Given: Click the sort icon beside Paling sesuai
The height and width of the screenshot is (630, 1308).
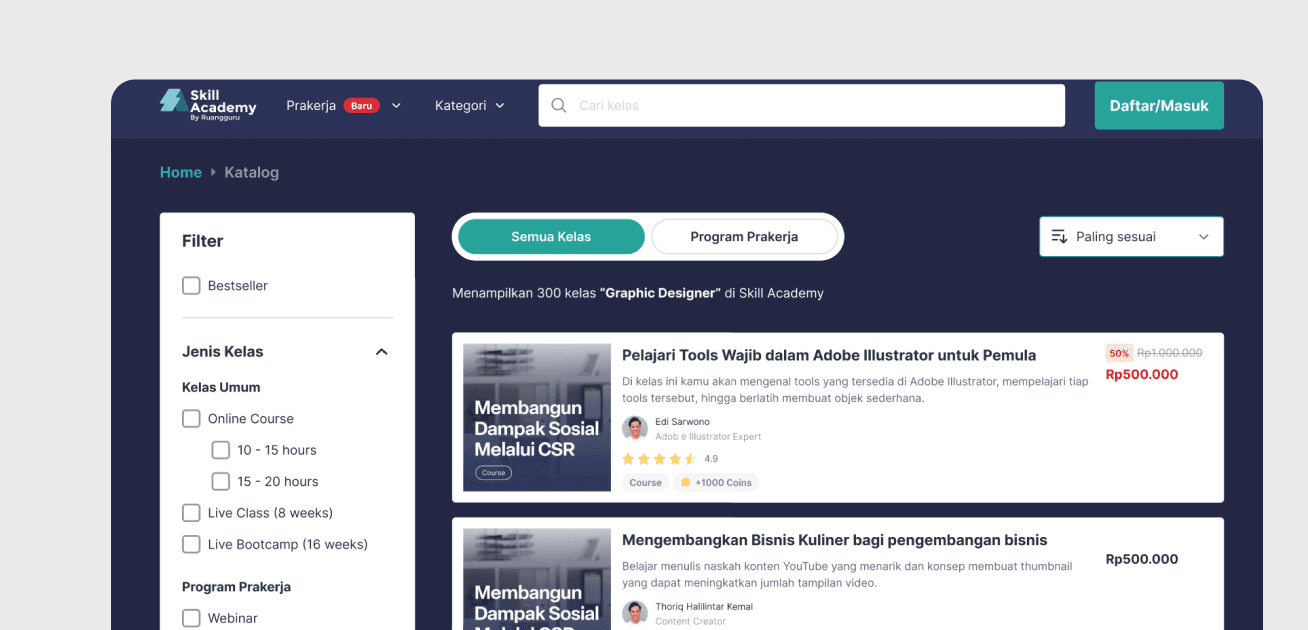Looking at the screenshot, I should click(x=1059, y=237).
